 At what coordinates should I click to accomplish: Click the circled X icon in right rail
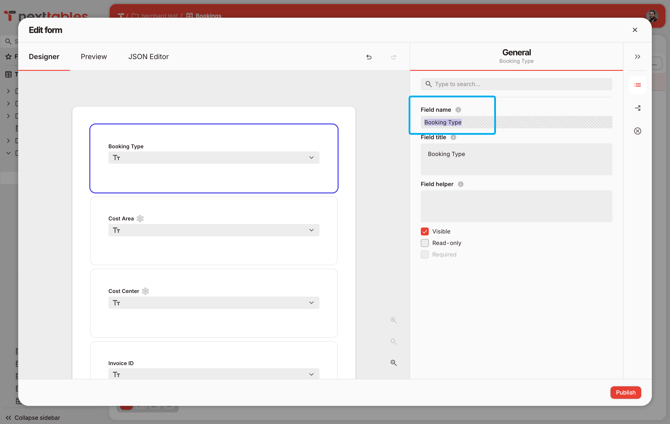point(637,131)
